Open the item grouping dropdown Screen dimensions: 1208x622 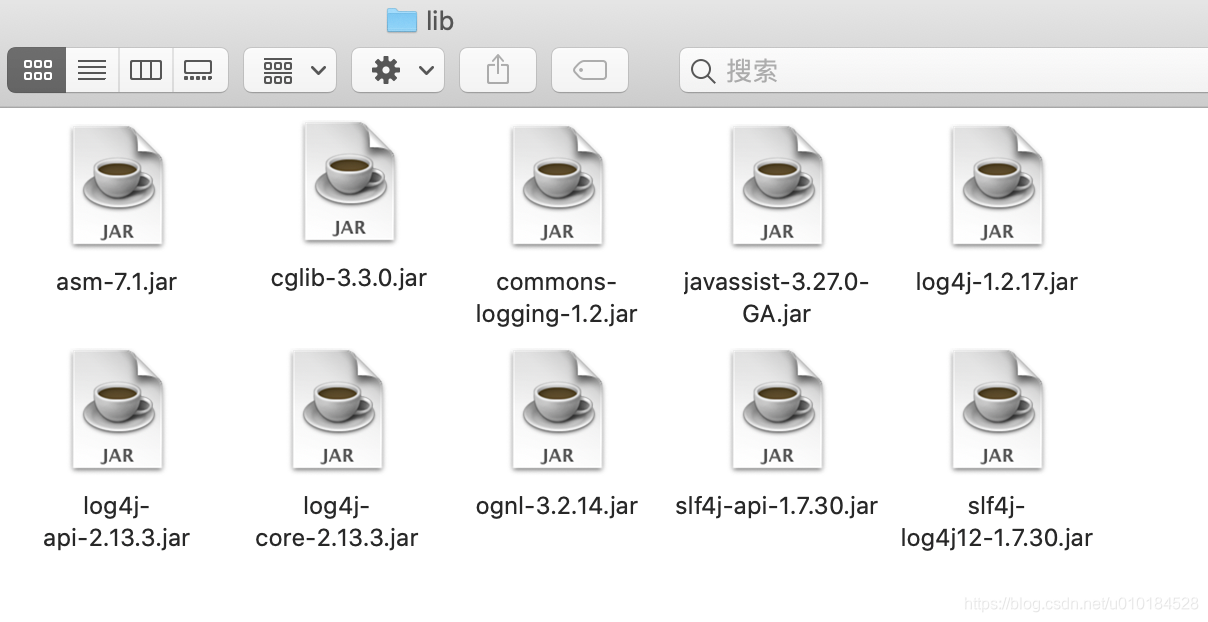coord(290,70)
